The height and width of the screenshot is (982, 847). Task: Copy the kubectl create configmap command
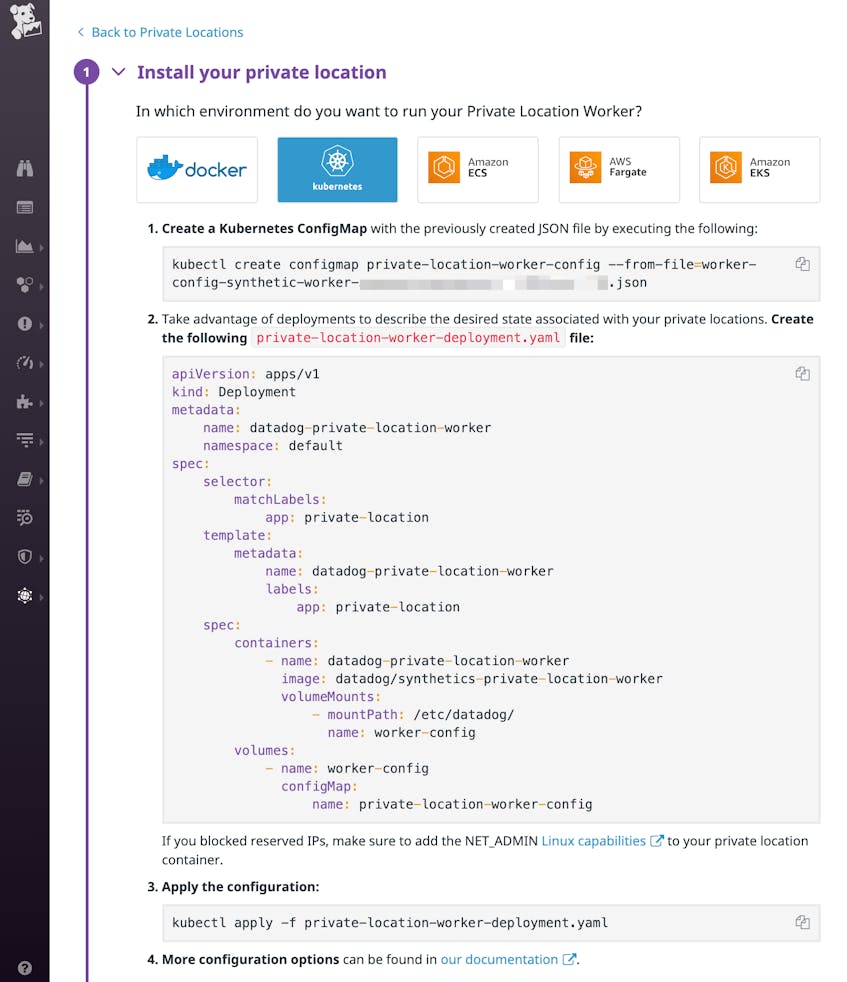(803, 264)
